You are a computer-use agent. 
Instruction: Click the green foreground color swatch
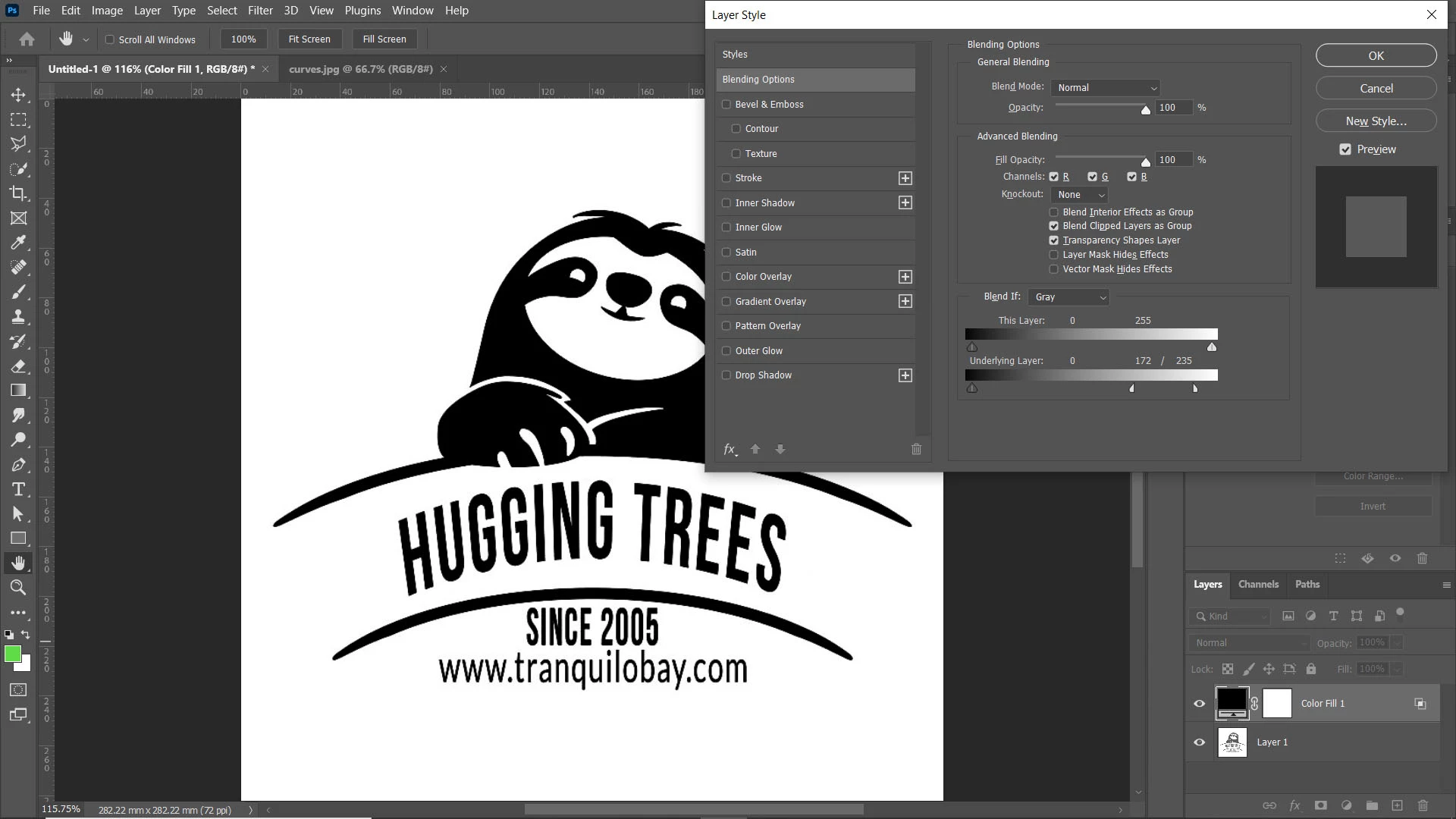[13, 654]
